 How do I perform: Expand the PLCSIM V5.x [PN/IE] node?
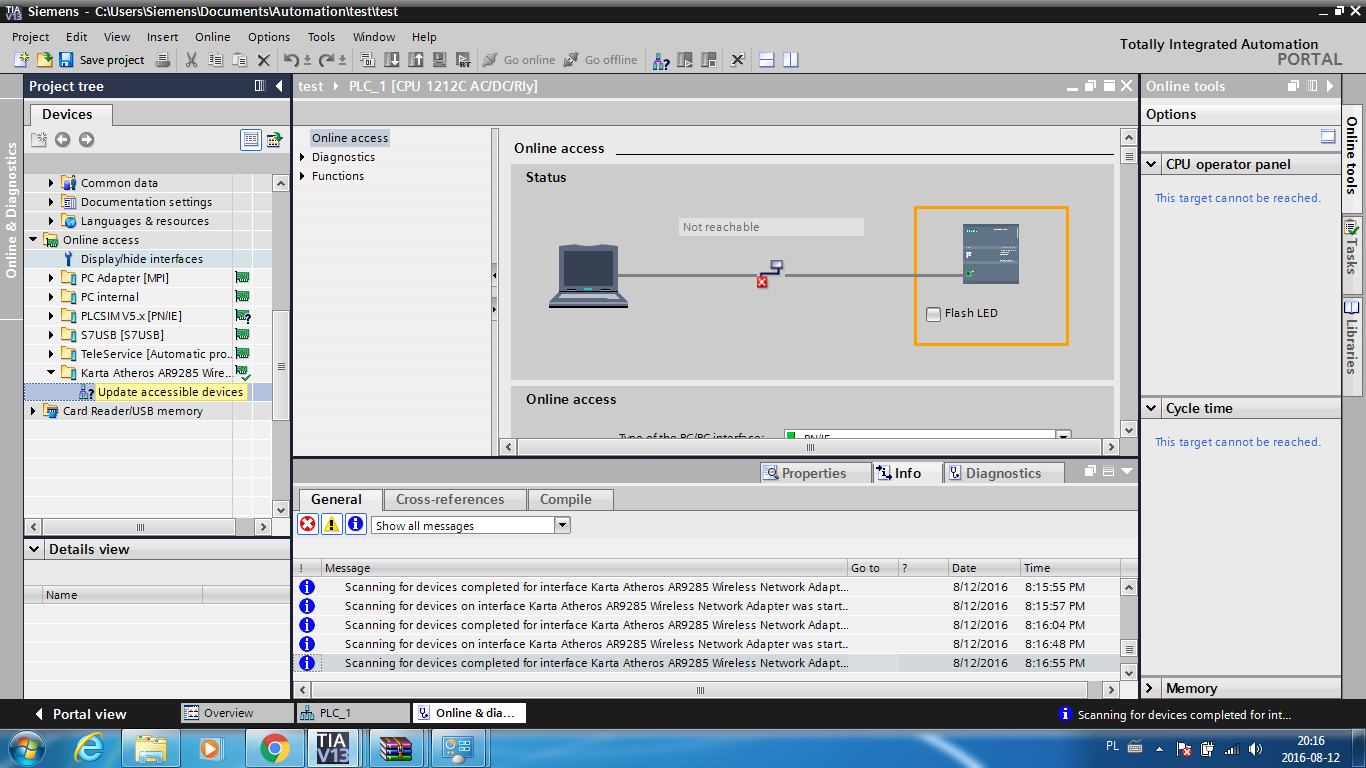pos(52,316)
